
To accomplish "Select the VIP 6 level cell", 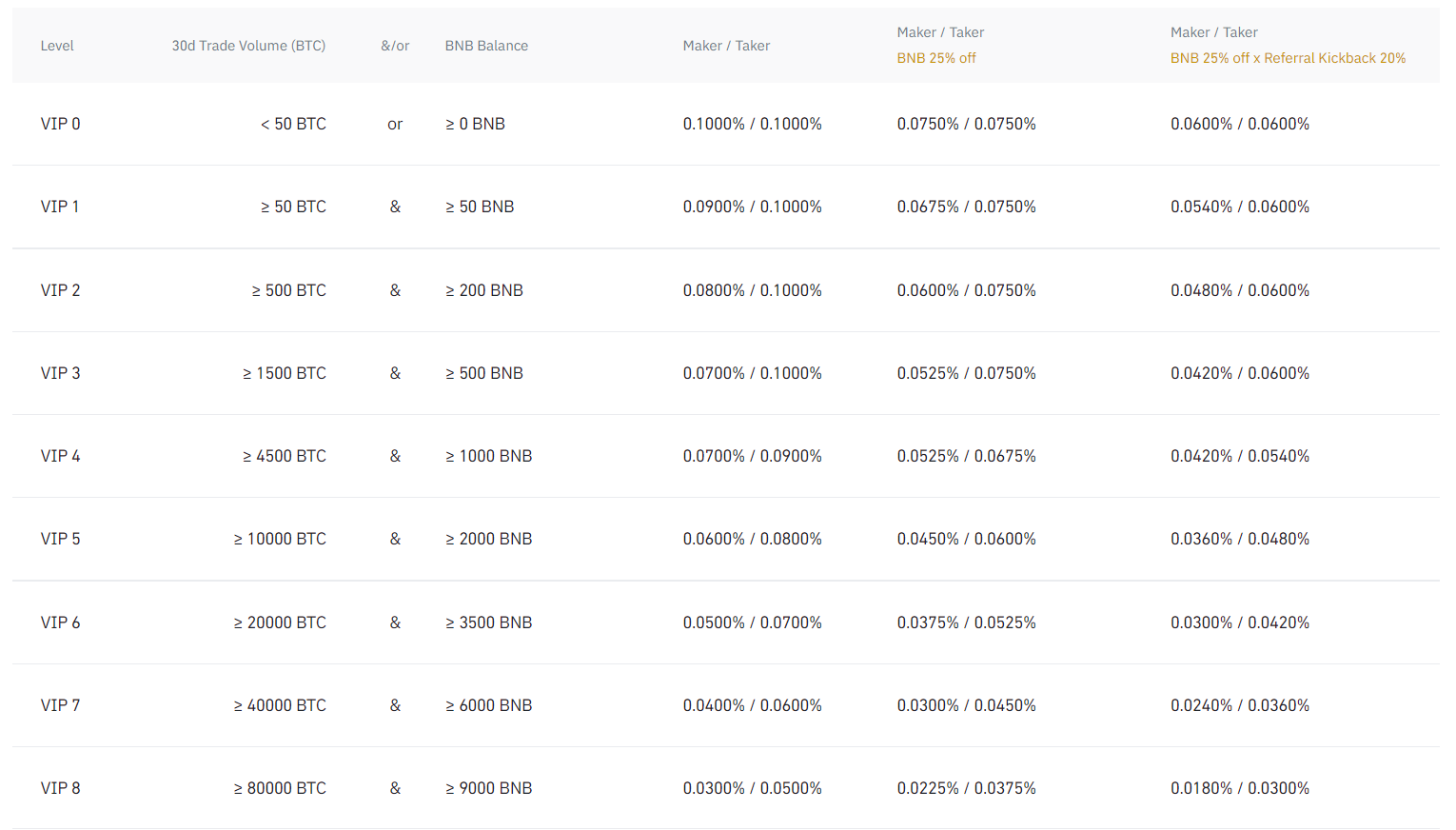I will (60, 622).
